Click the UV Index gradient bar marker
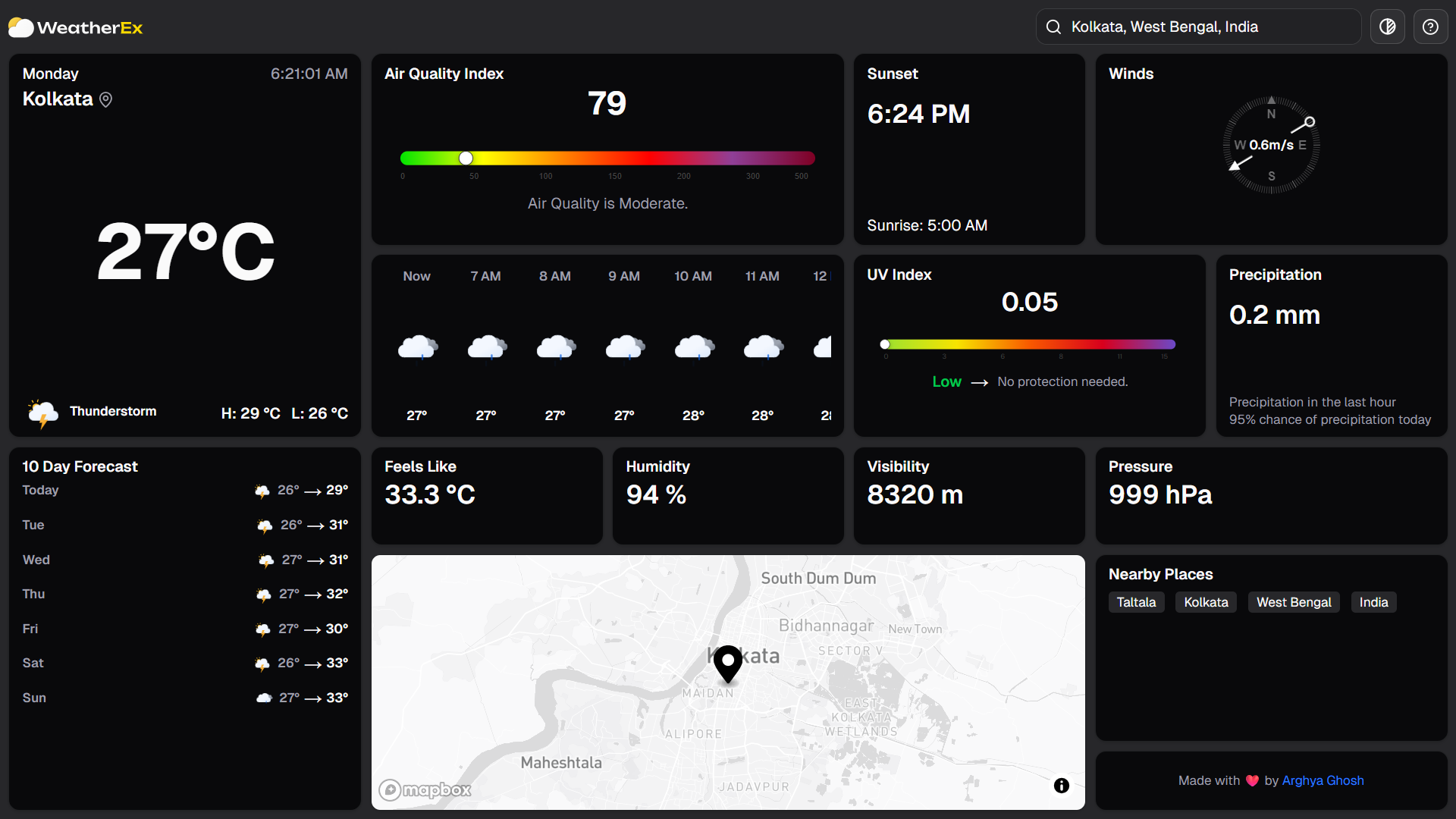The width and height of the screenshot is (1456, 819). click(885, 344)
